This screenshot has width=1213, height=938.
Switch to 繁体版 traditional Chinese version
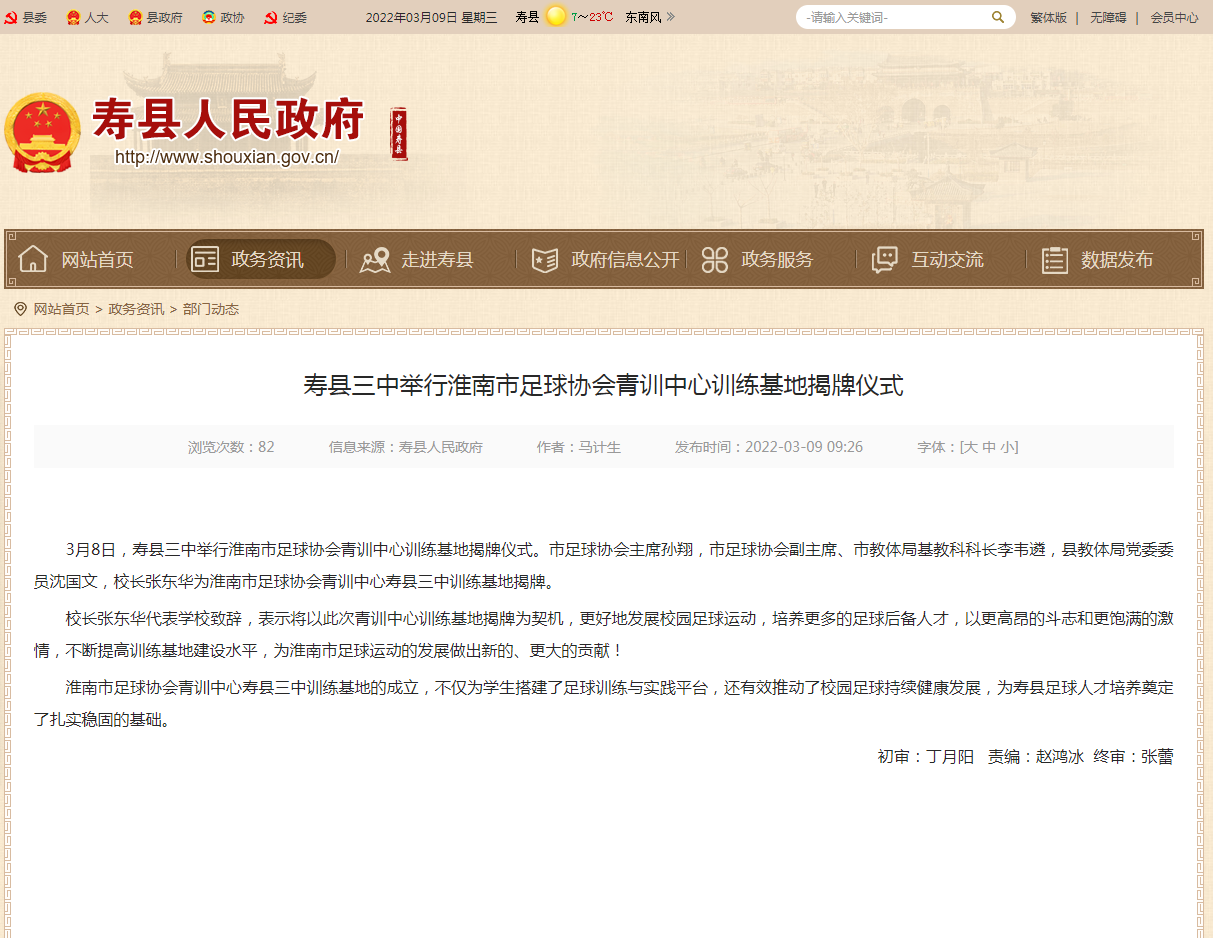click(1048, 17)
